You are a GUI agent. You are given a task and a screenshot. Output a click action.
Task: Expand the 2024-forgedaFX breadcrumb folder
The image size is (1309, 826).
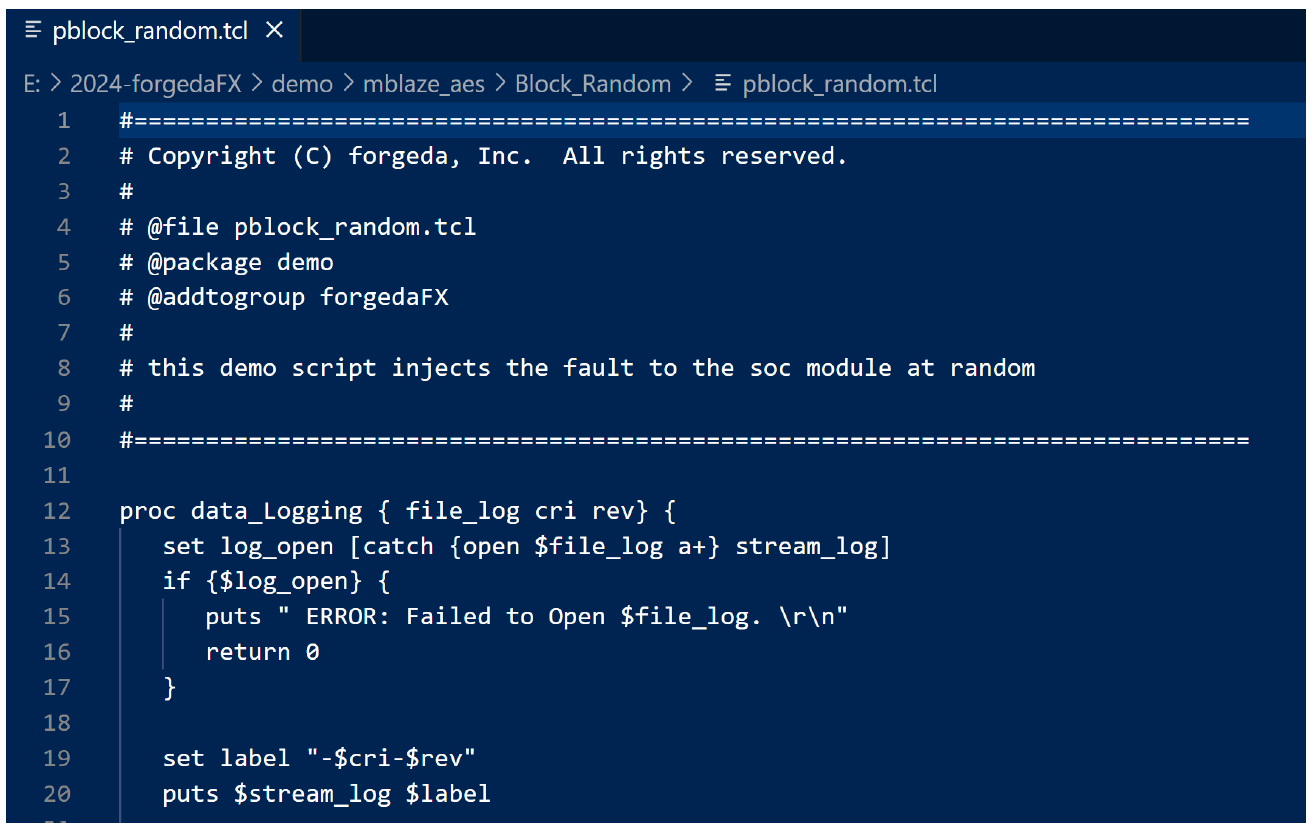[155, 84]
